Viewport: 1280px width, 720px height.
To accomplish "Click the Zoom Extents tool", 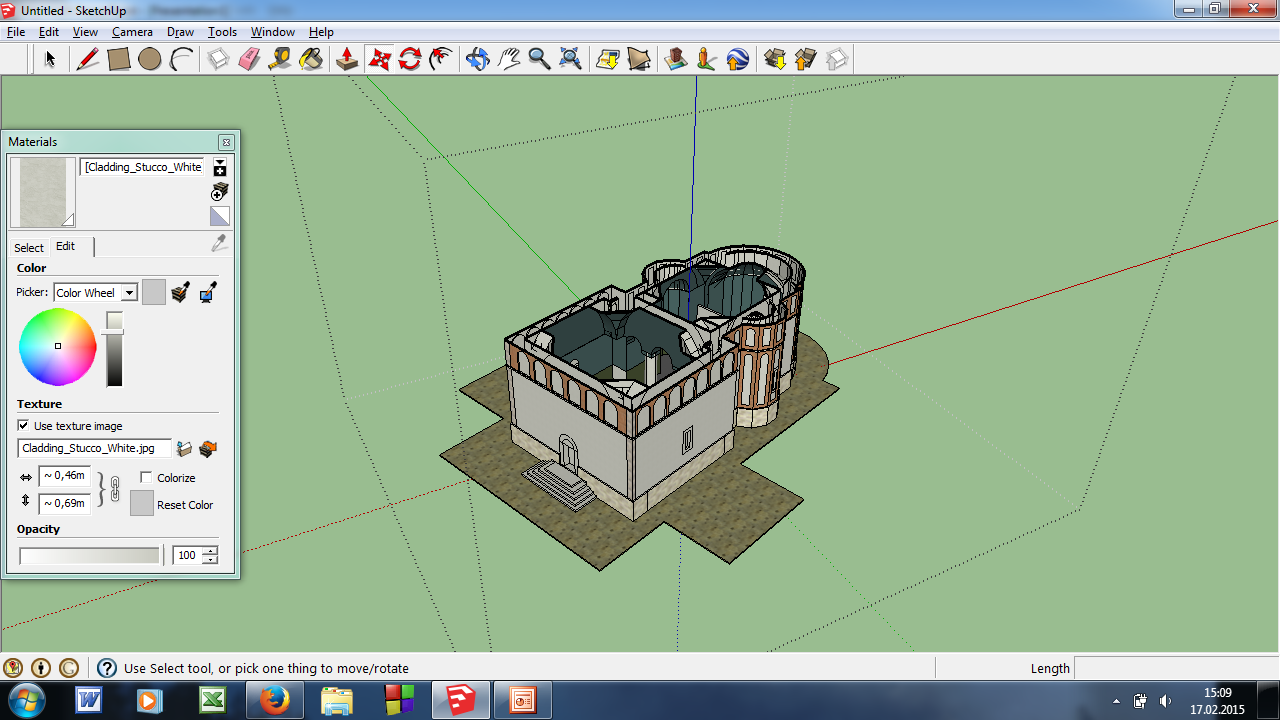I will (570, 59).
